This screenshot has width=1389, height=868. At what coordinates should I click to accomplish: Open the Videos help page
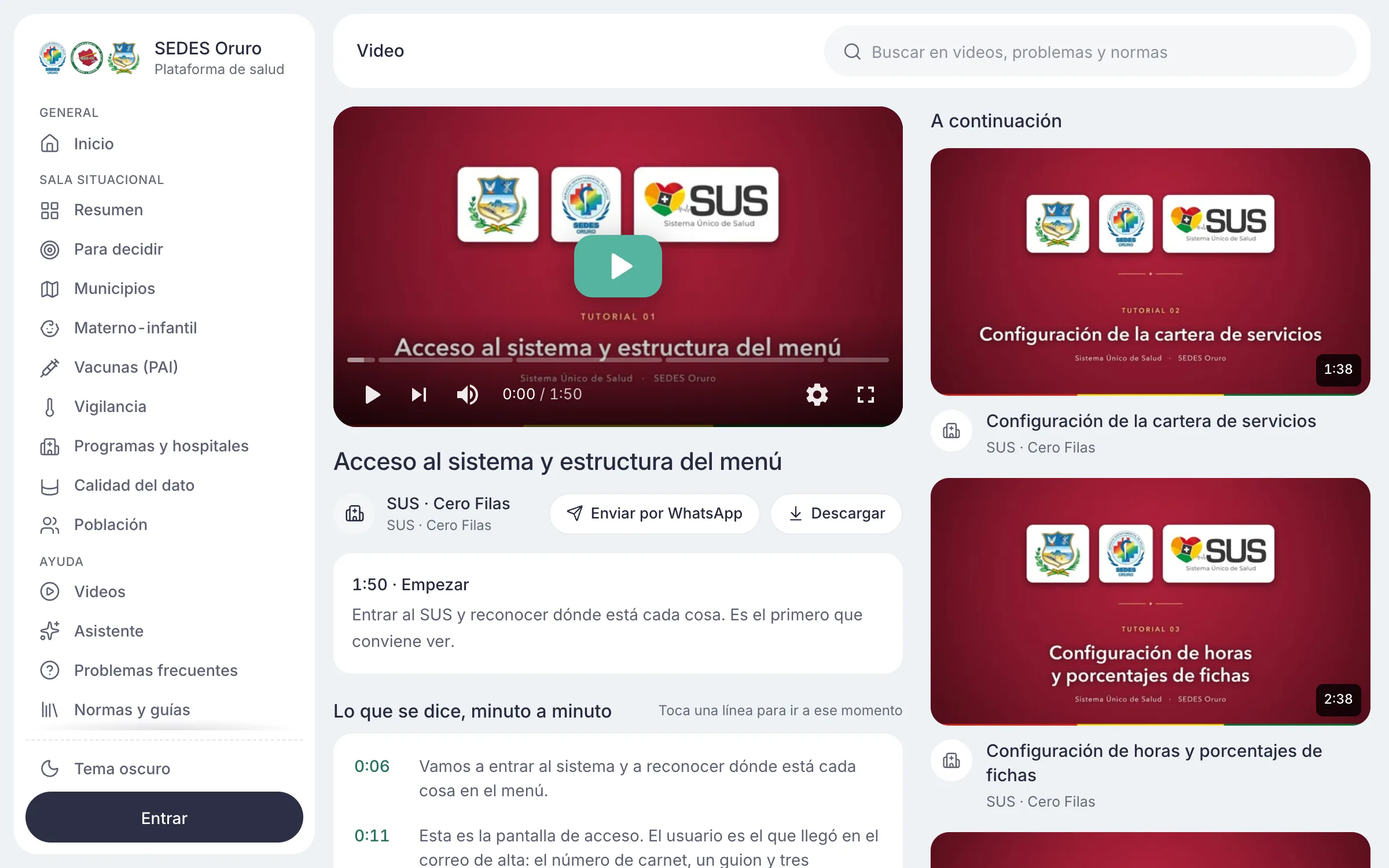[164, 591]
